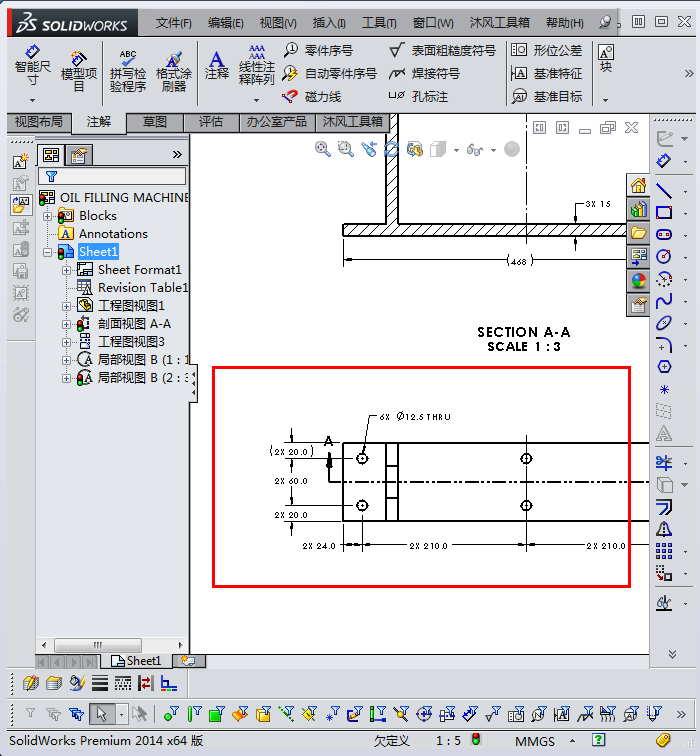The width and height of the screenshot is (700, 756).
Task: Select the 智能尺寸 smart dimension tool
Action: click(33, 61)
